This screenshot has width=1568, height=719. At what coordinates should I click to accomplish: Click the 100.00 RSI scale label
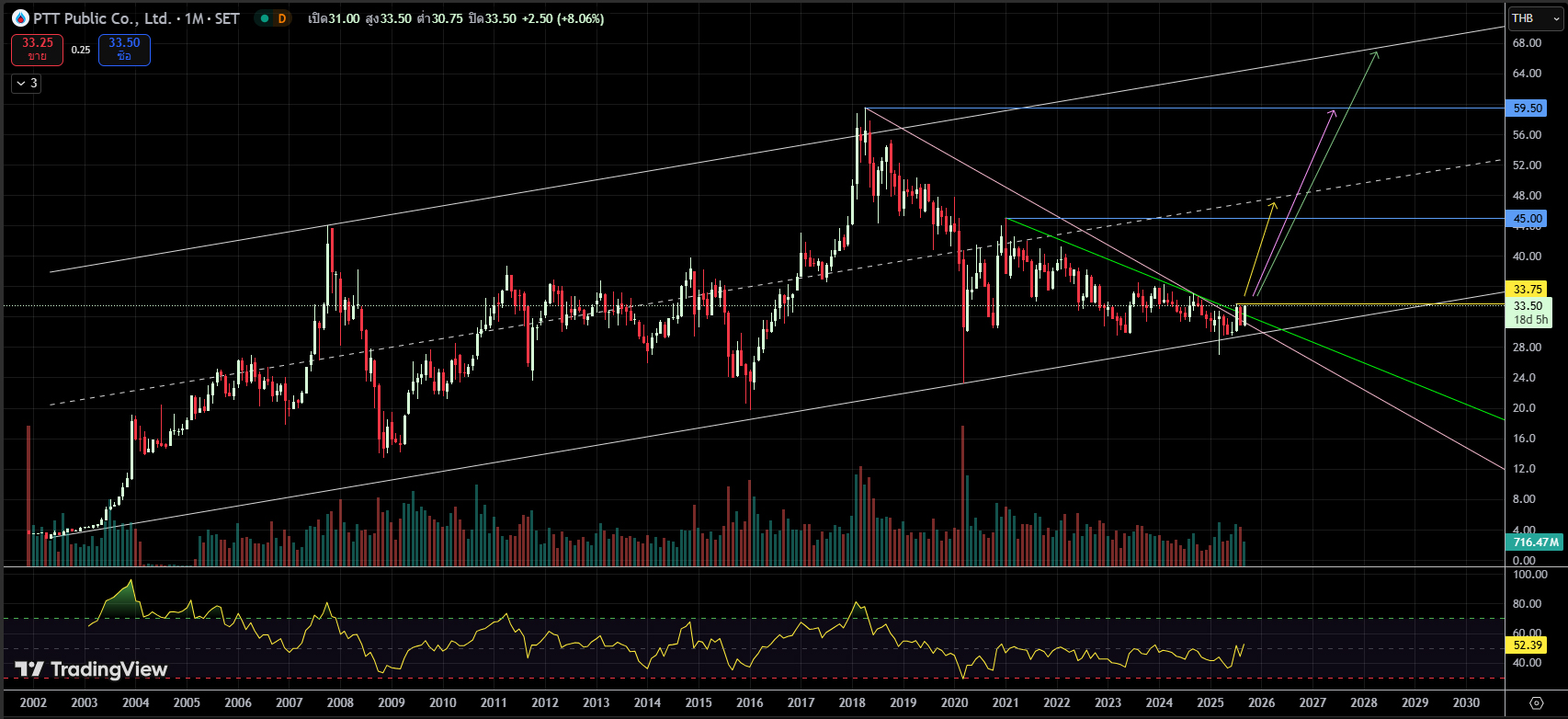point(1530,575)
